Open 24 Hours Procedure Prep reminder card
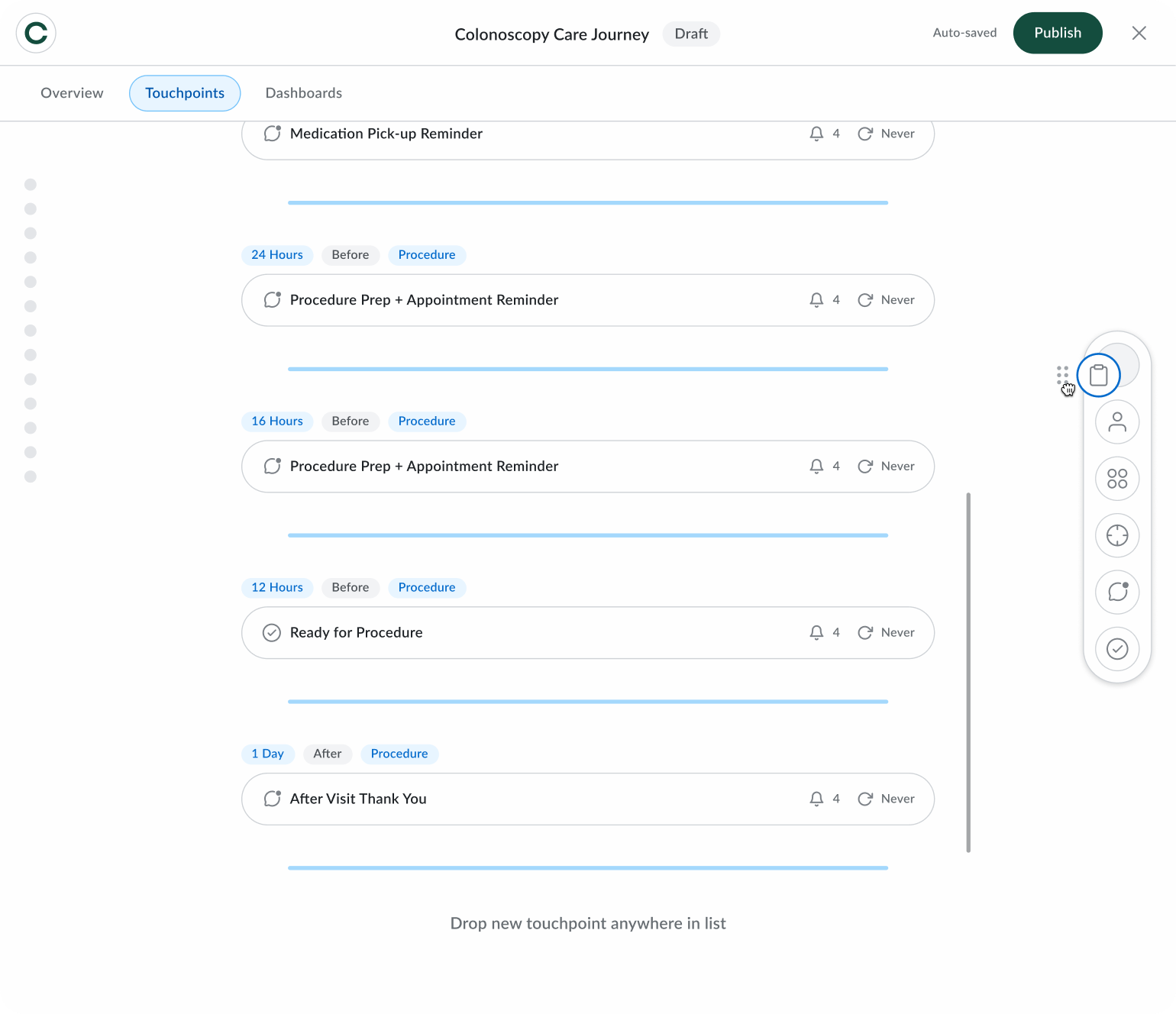 pyautogui.click(x=588, y=300)
